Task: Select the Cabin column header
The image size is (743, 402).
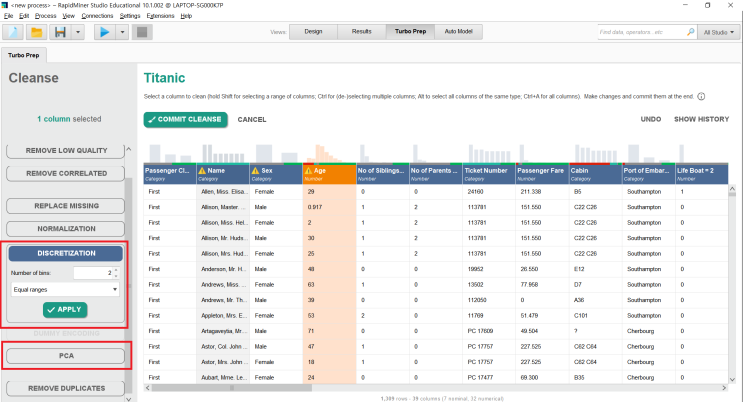Action: (x=595, y=174)
